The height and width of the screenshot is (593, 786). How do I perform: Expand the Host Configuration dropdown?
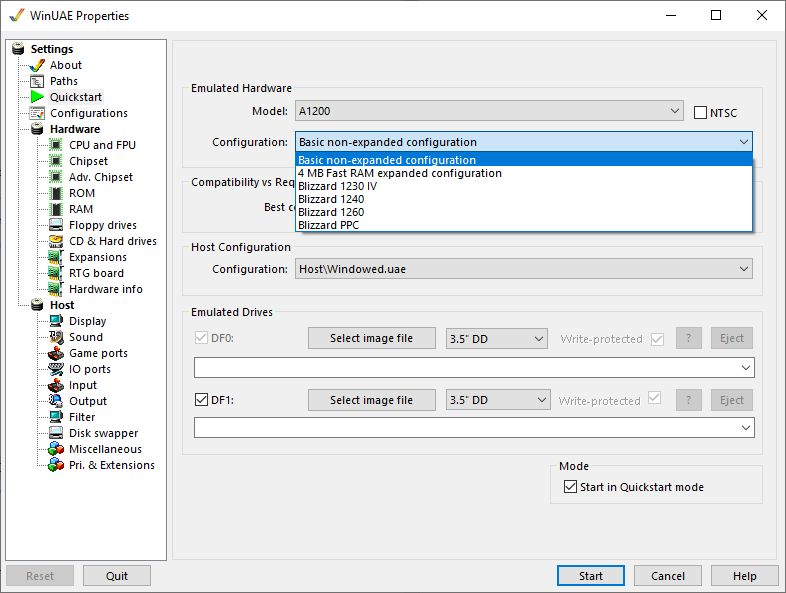click(x=523, y=269)
